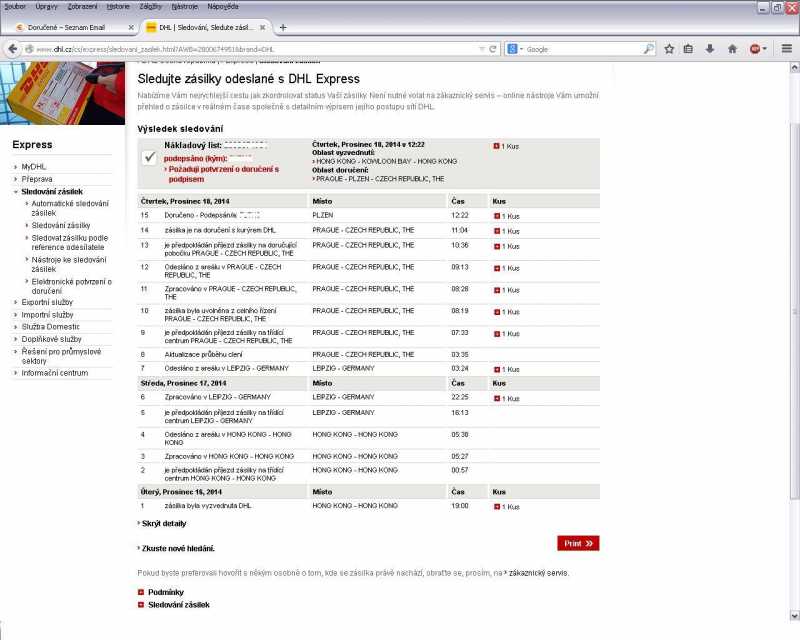Open the search engine dropdown in search box
Viewport: 800px width, 640px height.
[x=514, y=49]
